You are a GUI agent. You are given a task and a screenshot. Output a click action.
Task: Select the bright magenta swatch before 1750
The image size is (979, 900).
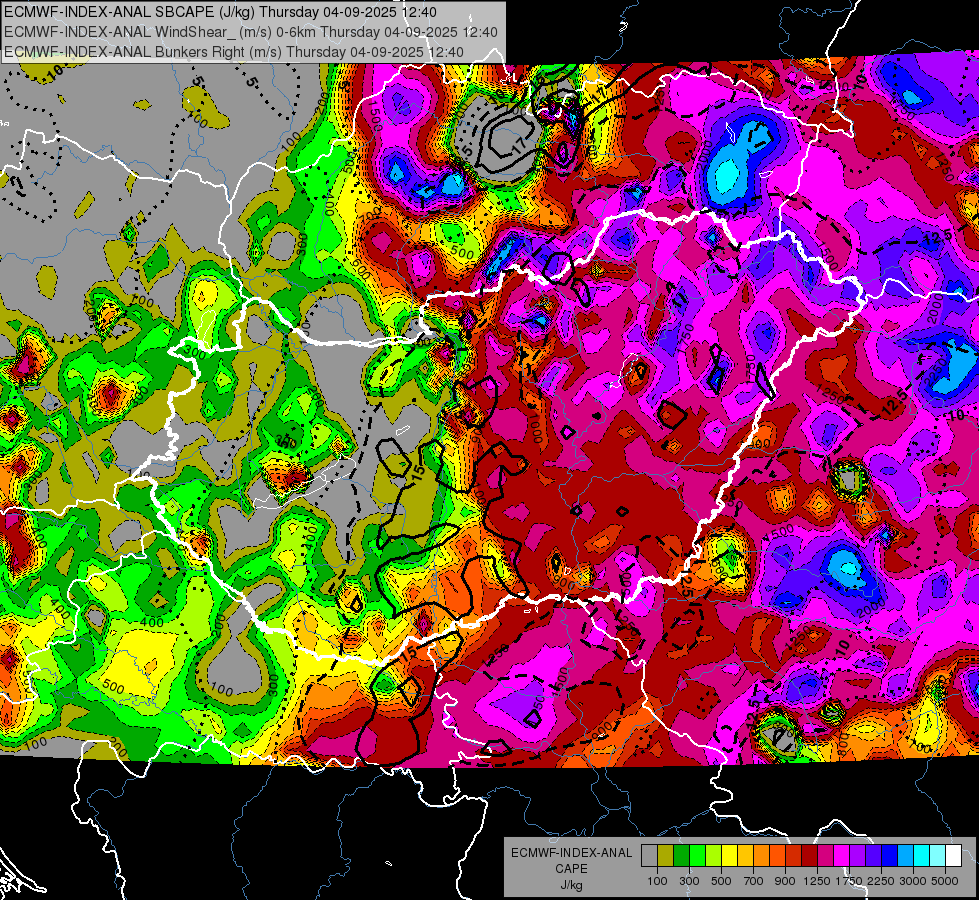click(x=842, y=856)
